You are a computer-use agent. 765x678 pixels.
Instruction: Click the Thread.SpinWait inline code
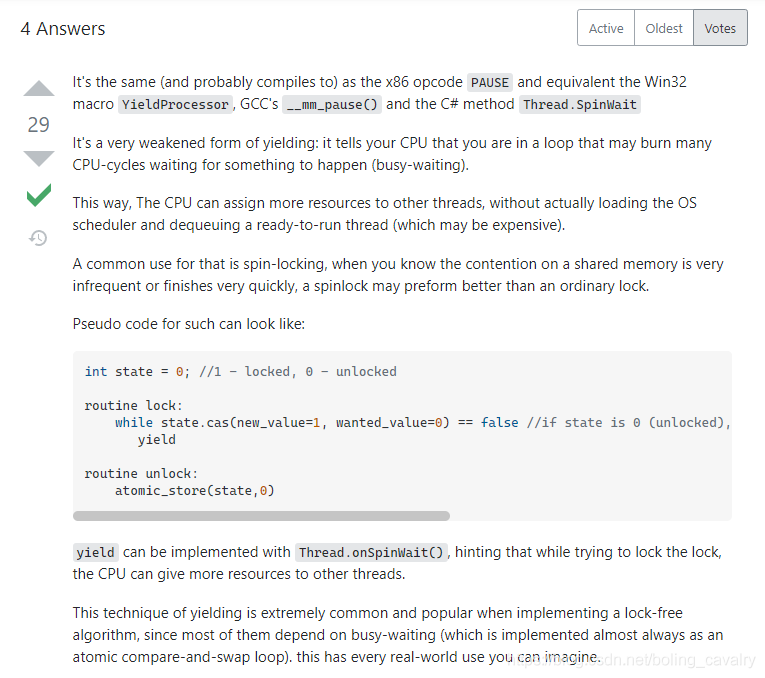pos(580,104)
